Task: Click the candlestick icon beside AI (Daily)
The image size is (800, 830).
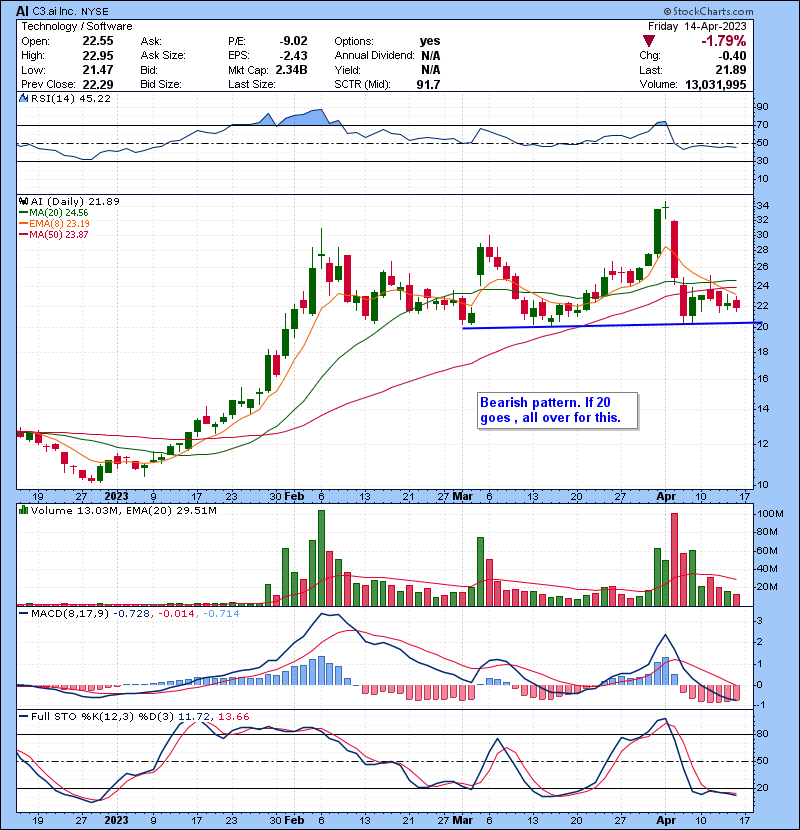Action: [x=23, y=201]
